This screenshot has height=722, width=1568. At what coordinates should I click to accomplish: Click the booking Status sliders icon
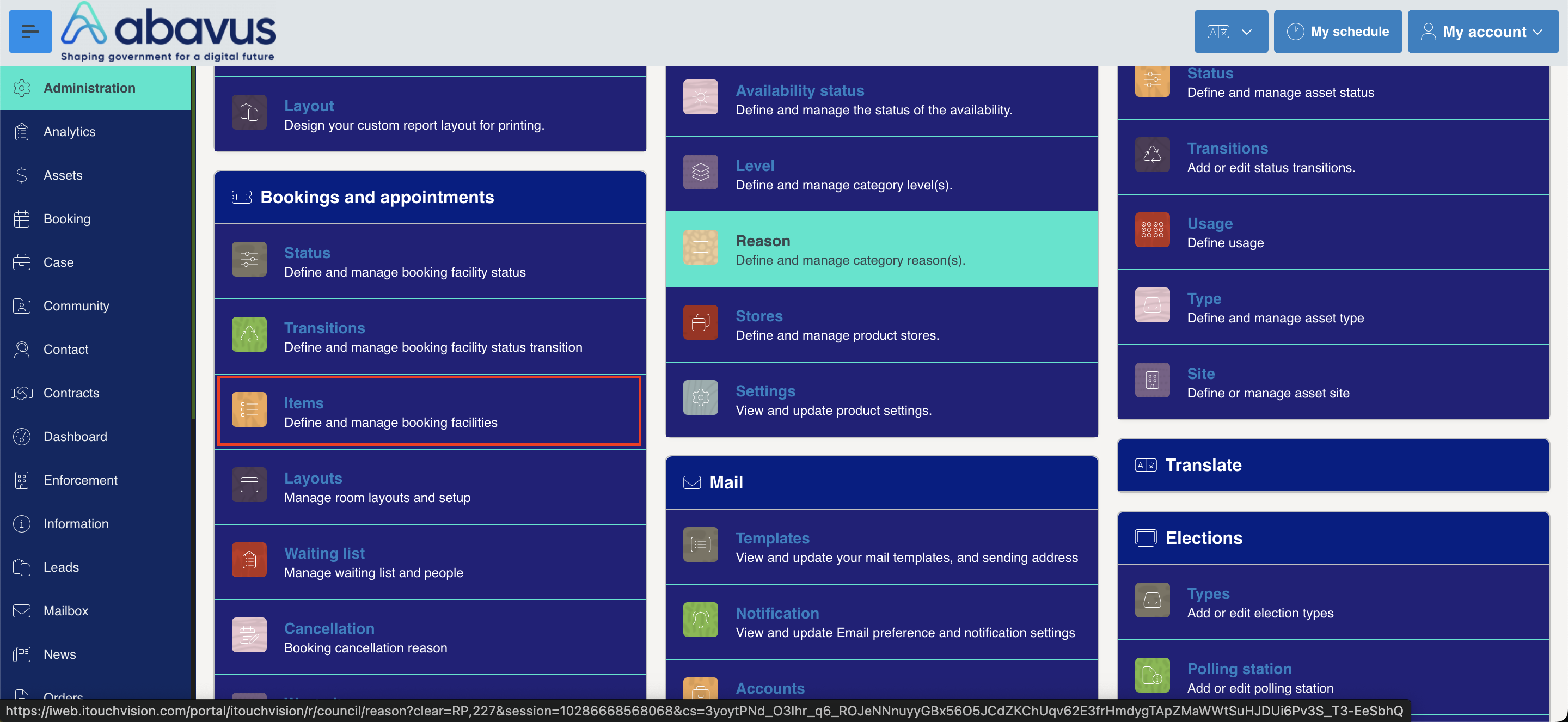click(x=249, y=259)
